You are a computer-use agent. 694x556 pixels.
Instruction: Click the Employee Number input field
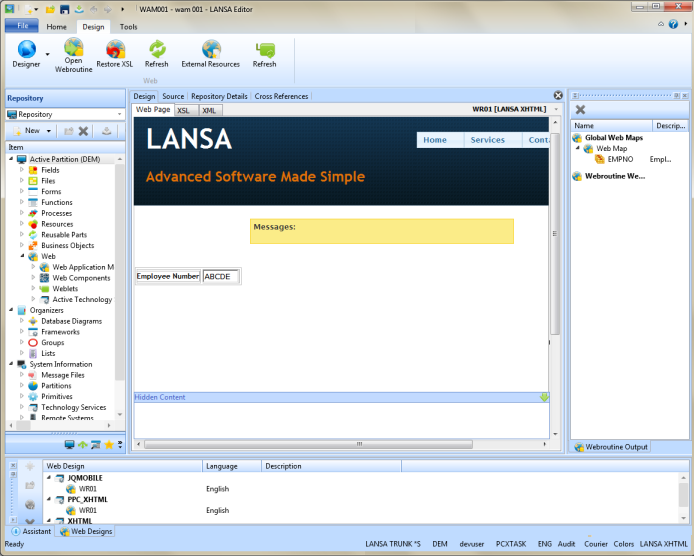pos(221,276)
